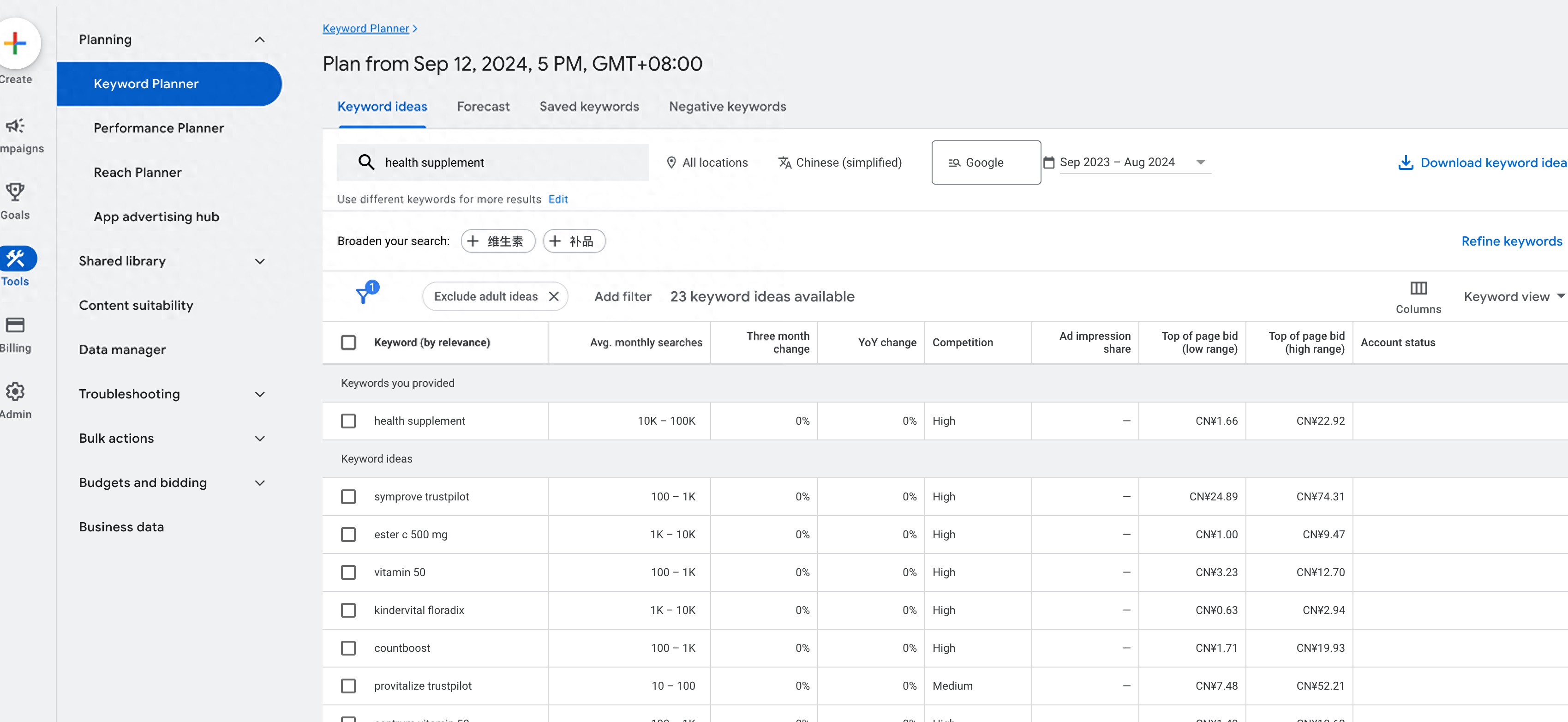Check the health supplement keyword row
Screen dimensions: 1568x722
(348, 421)
